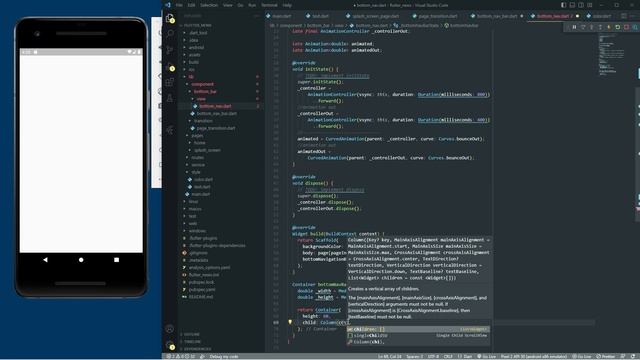Image resolution: width=640 pixels, height=360 pixels.
Task: Open the Run and Debug view
Action: [170, 67]
